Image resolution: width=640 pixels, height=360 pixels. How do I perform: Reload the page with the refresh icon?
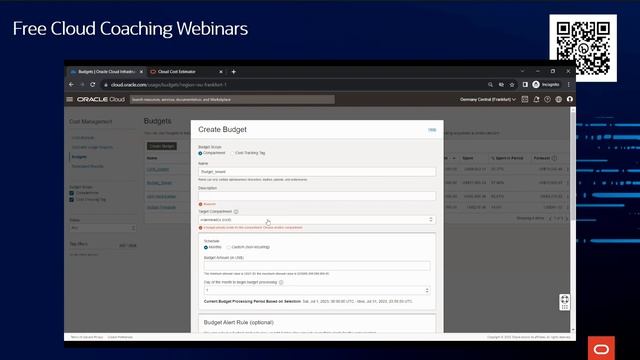[x=93, y=84]
